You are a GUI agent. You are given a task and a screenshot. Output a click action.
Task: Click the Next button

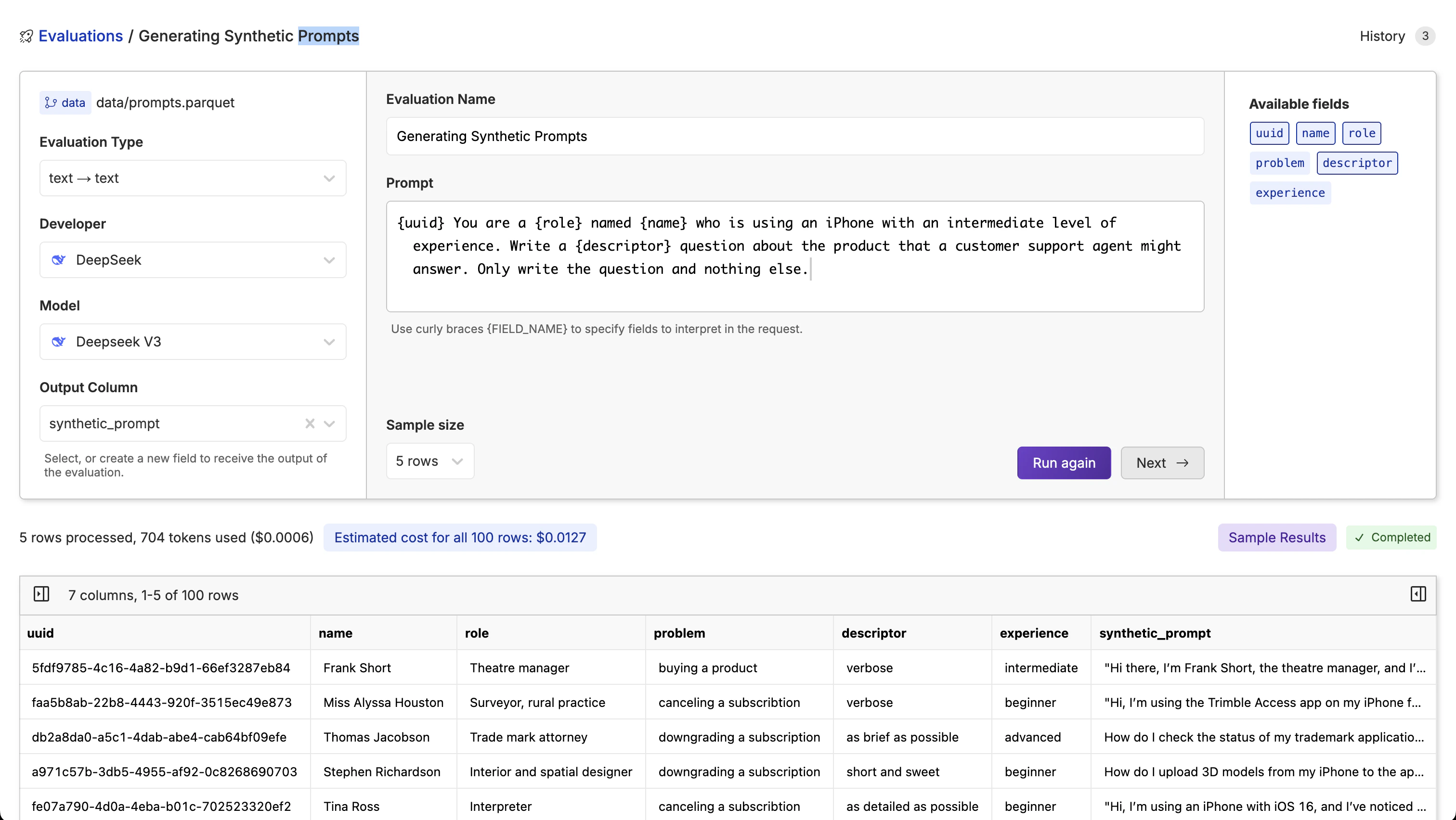click(x=1161, y=462)
